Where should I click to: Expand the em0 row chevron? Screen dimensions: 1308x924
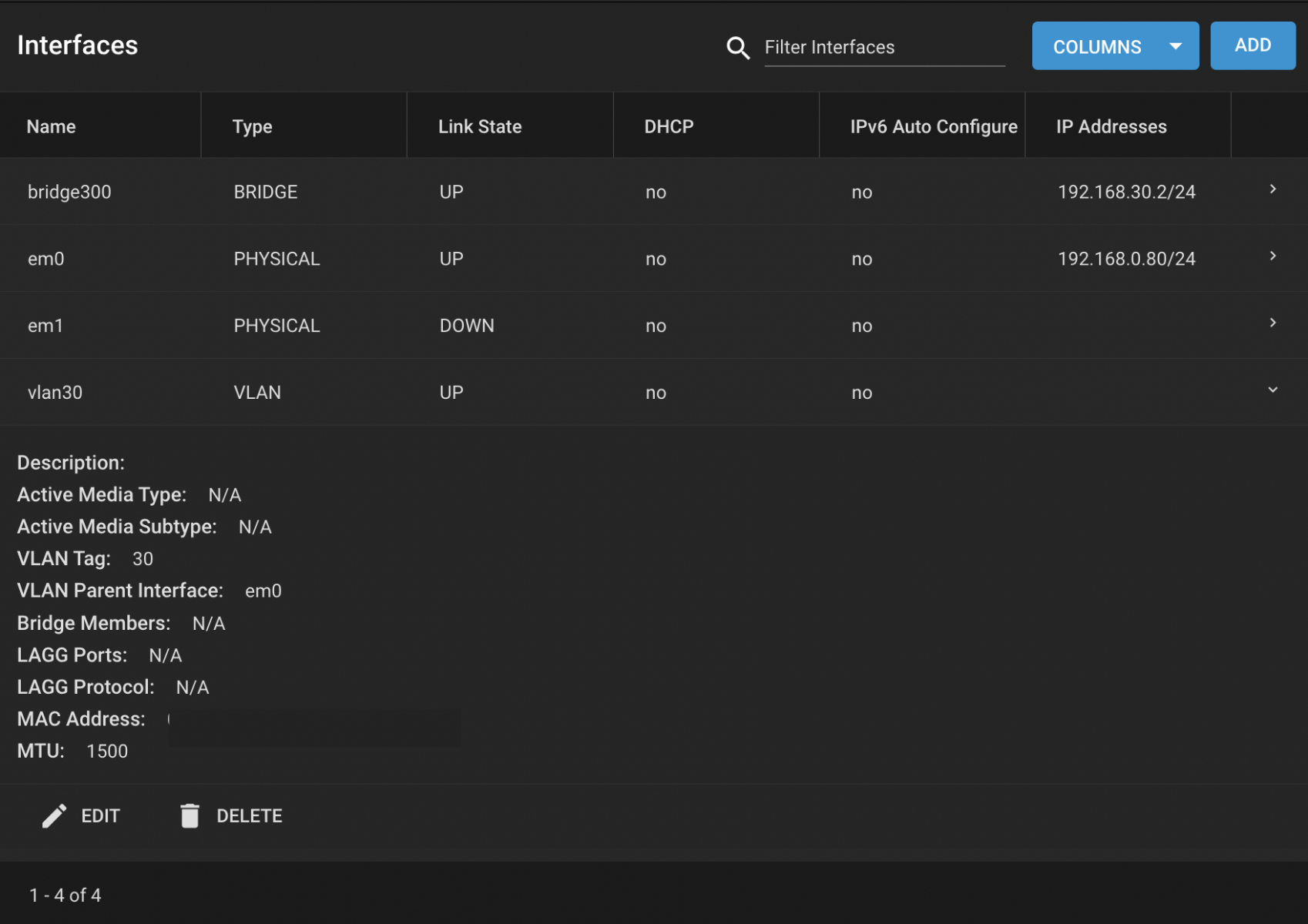point(1273,256)
